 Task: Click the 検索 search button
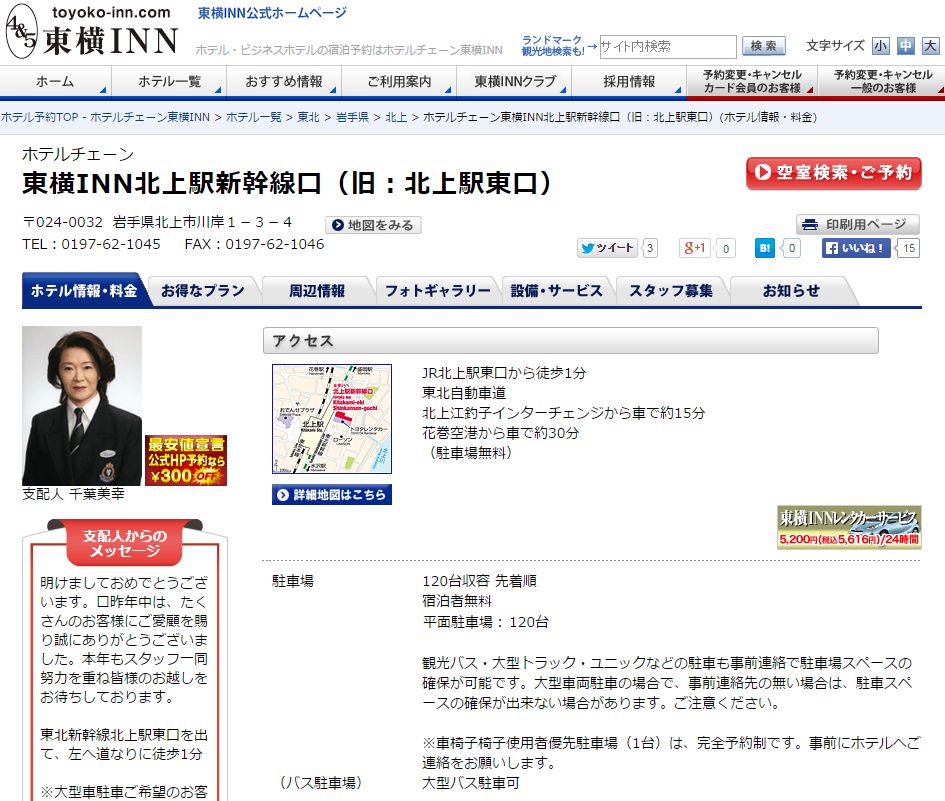click(764, 46)
